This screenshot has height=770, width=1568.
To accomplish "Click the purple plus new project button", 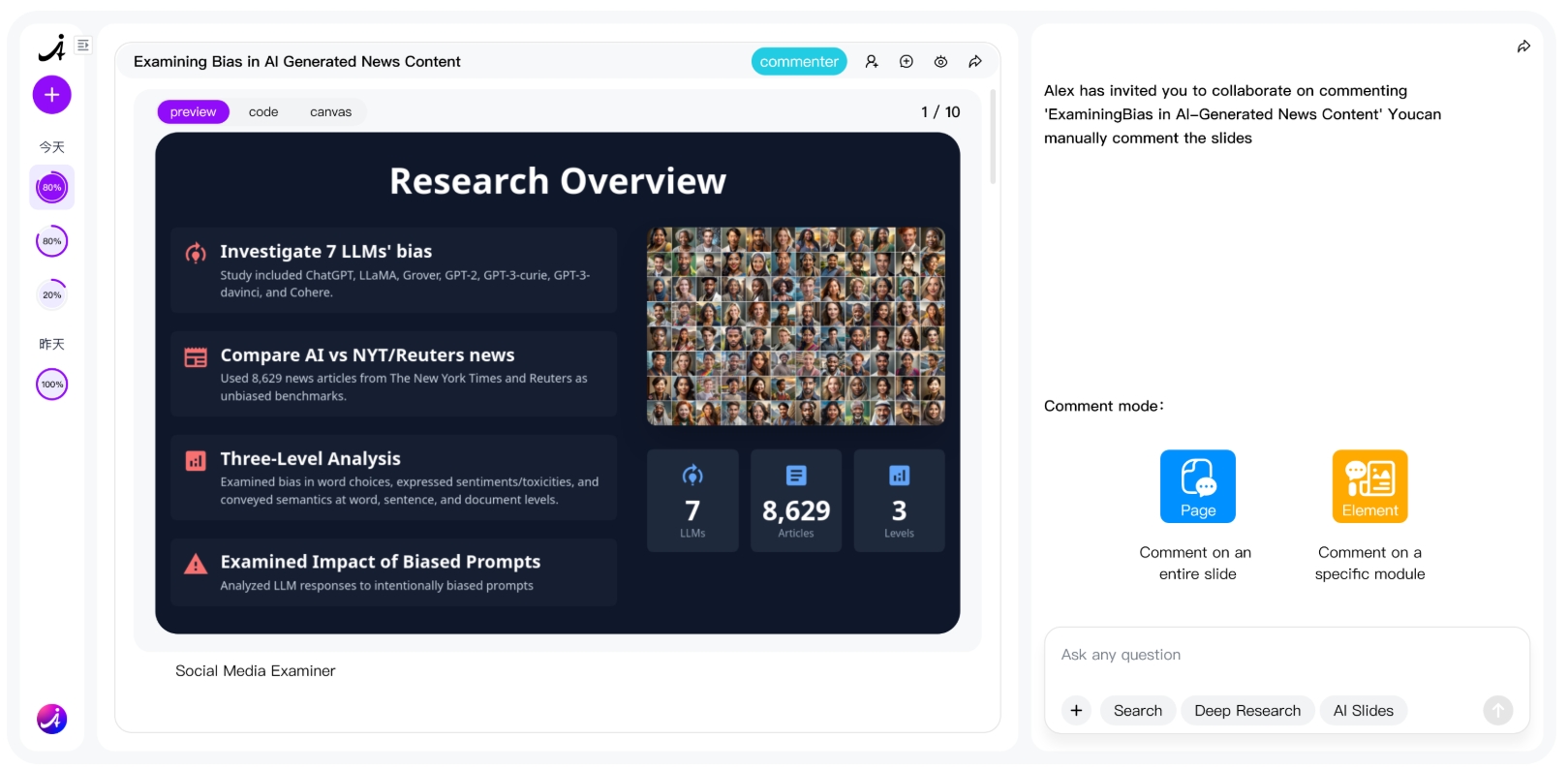I will [52, 95].
